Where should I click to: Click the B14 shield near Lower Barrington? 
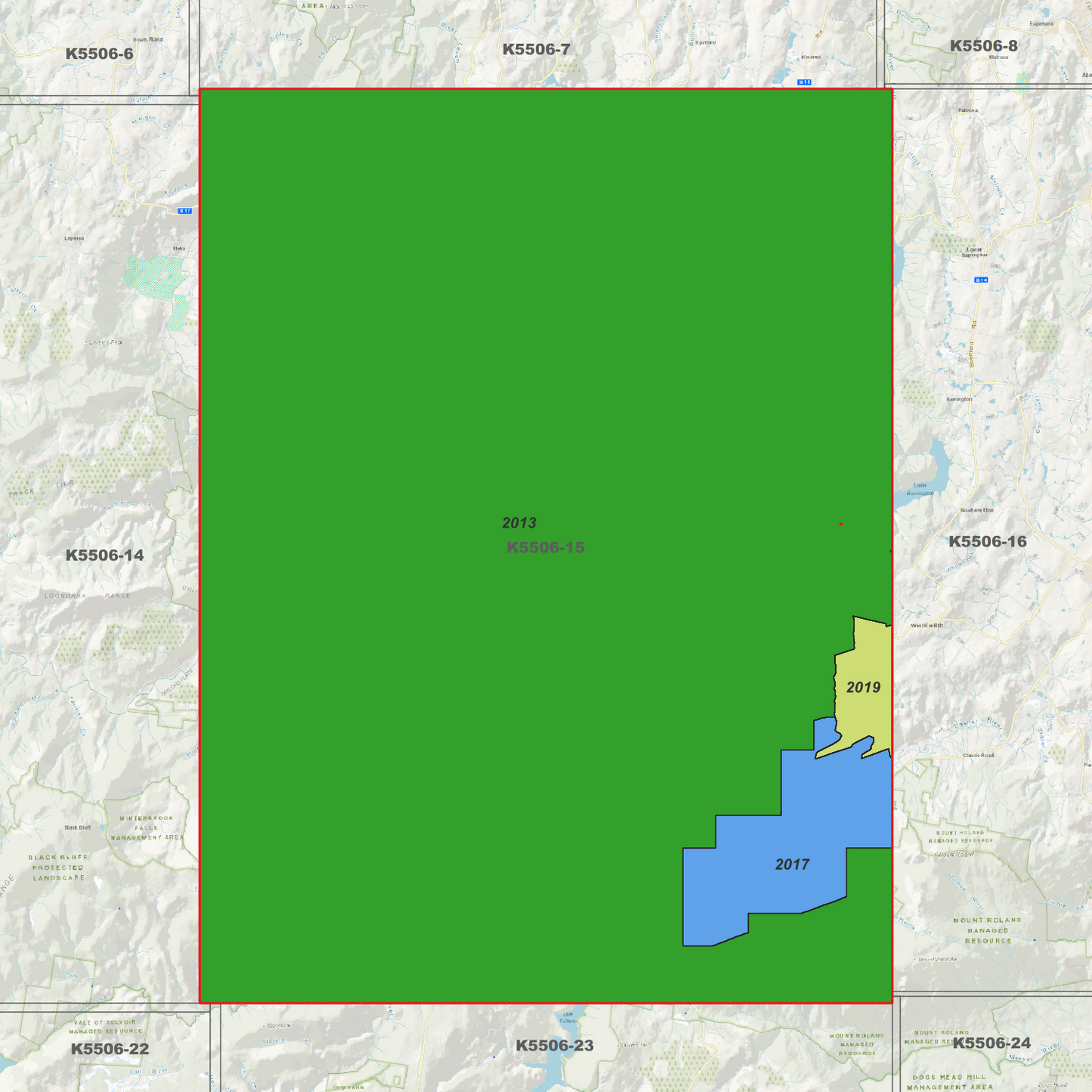981,280
